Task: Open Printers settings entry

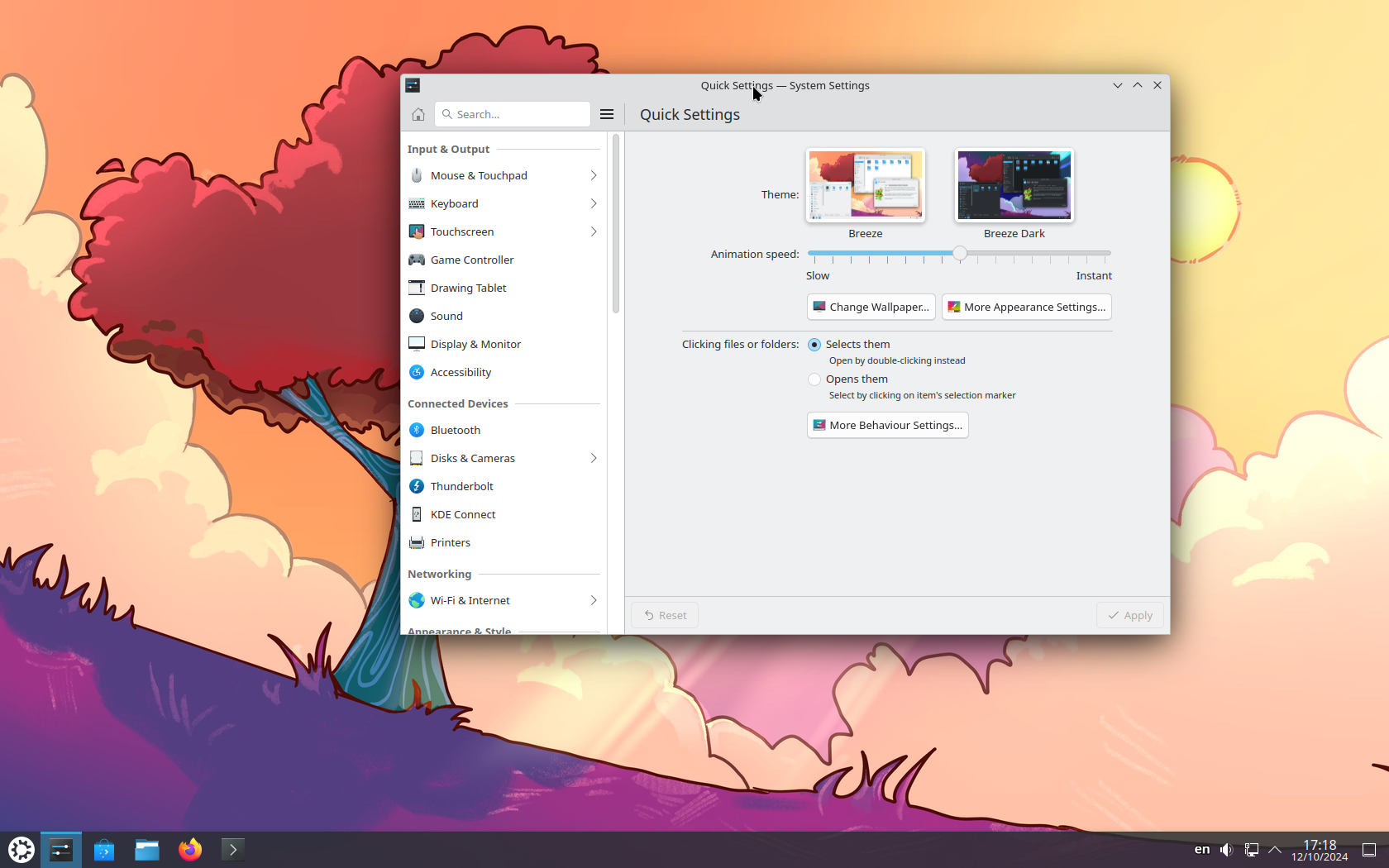Action: (x=504, y=542)
